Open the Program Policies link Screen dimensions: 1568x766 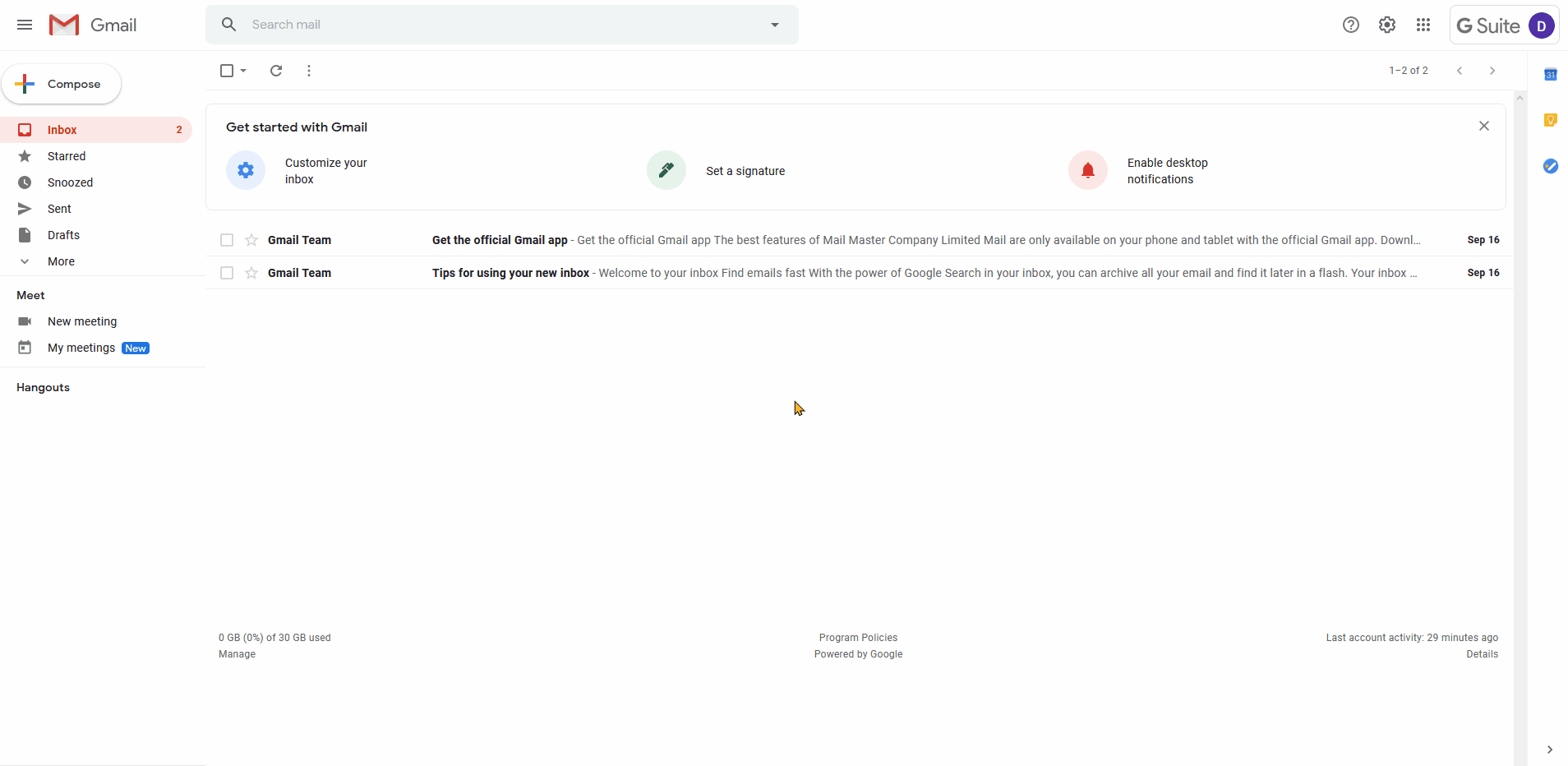click(x=858, y=638)
